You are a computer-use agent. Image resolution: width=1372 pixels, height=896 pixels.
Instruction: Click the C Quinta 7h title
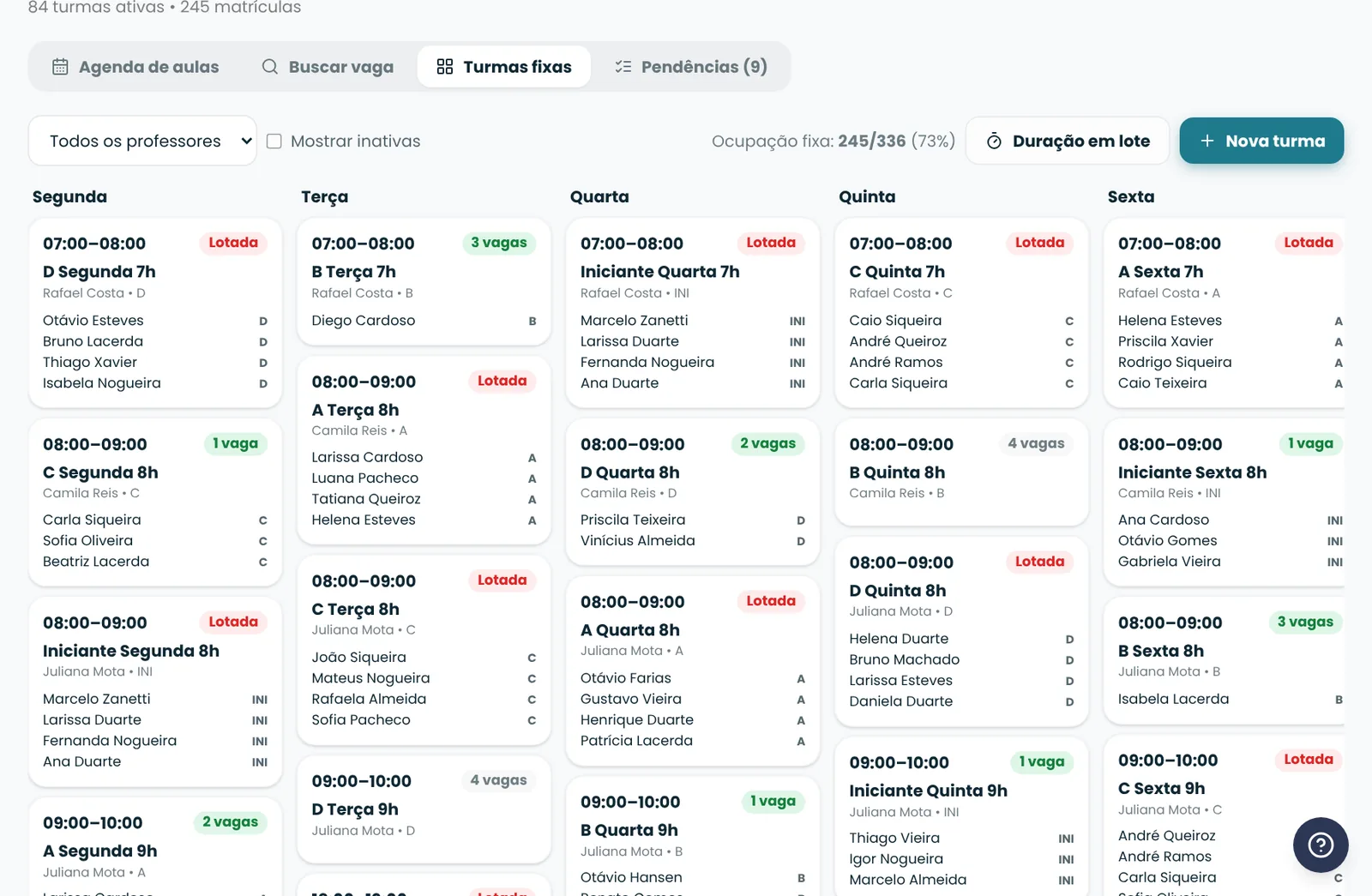[897, 272]
